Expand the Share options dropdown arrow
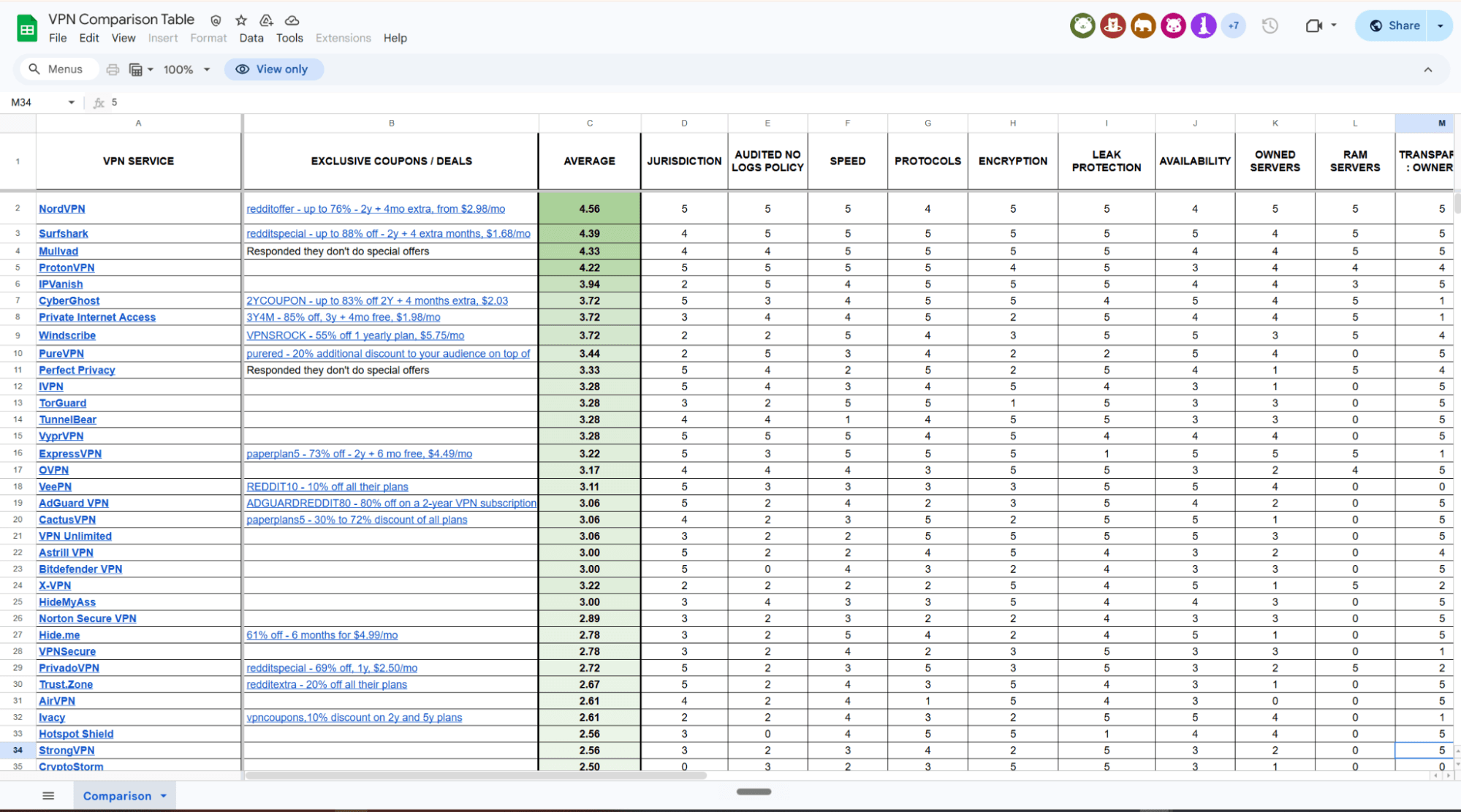 point(1440,26)
